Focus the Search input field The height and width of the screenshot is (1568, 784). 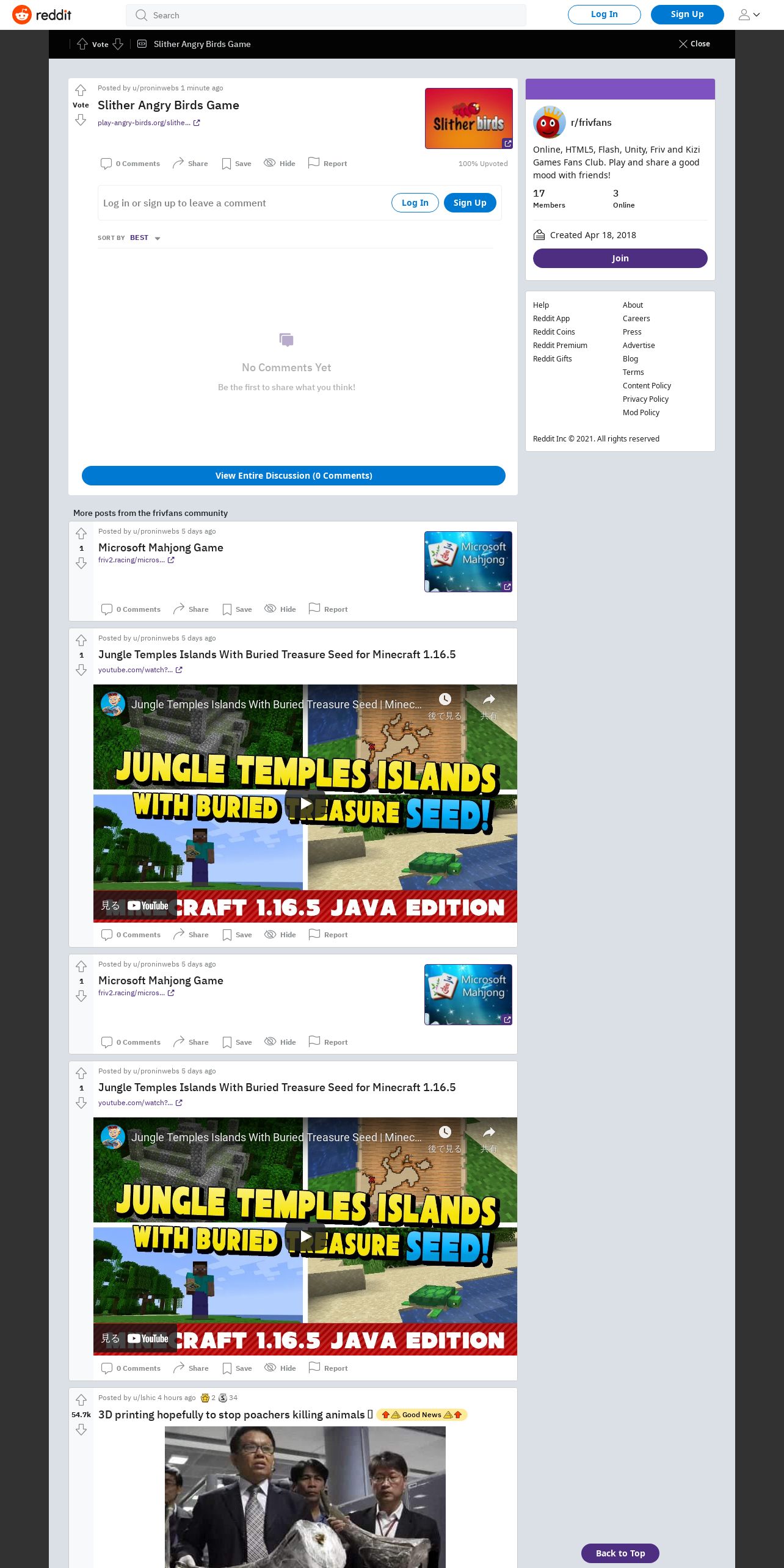click(x=326, y=15)
